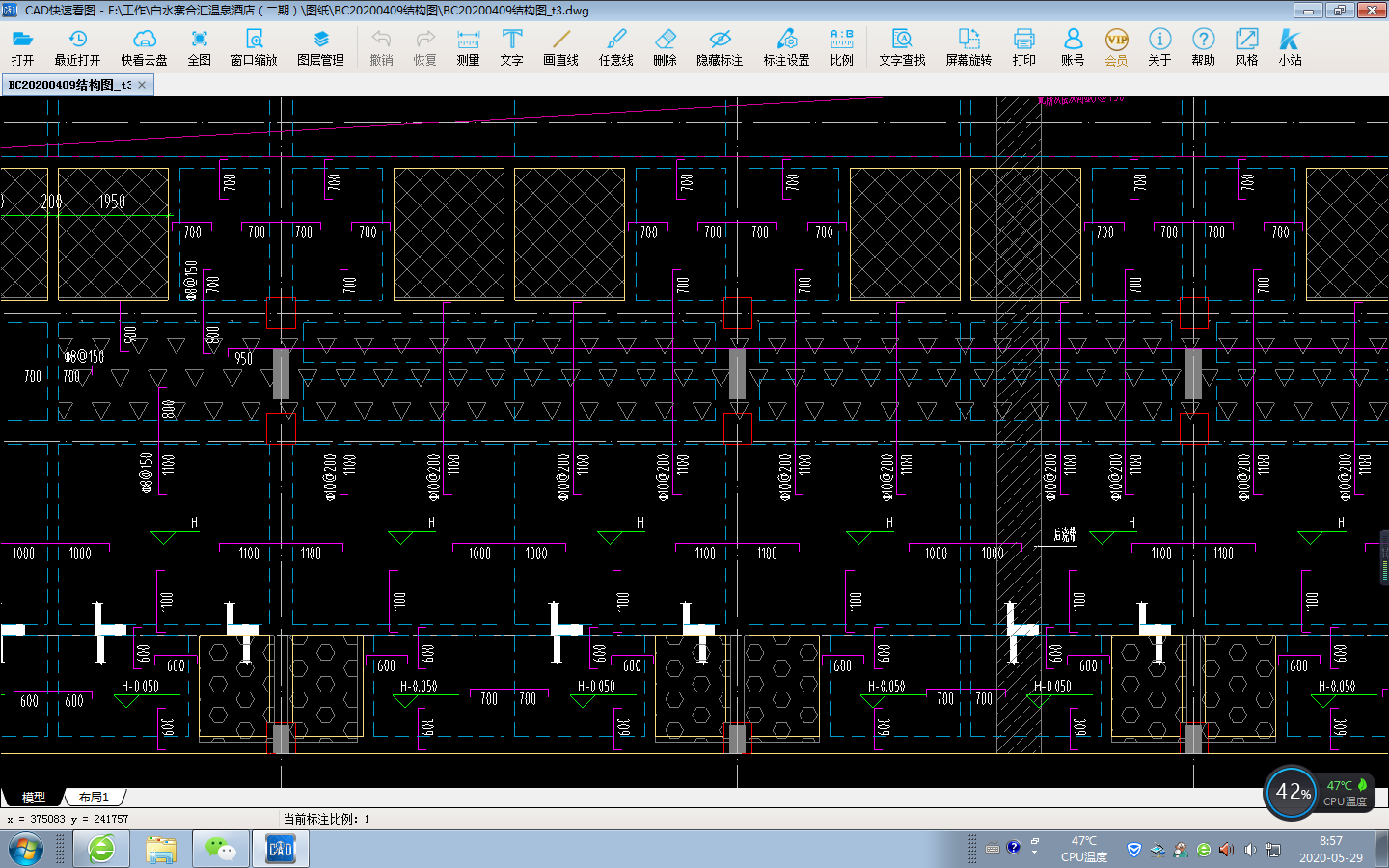Switch to the 布局1 layout tab

[94, 798]
